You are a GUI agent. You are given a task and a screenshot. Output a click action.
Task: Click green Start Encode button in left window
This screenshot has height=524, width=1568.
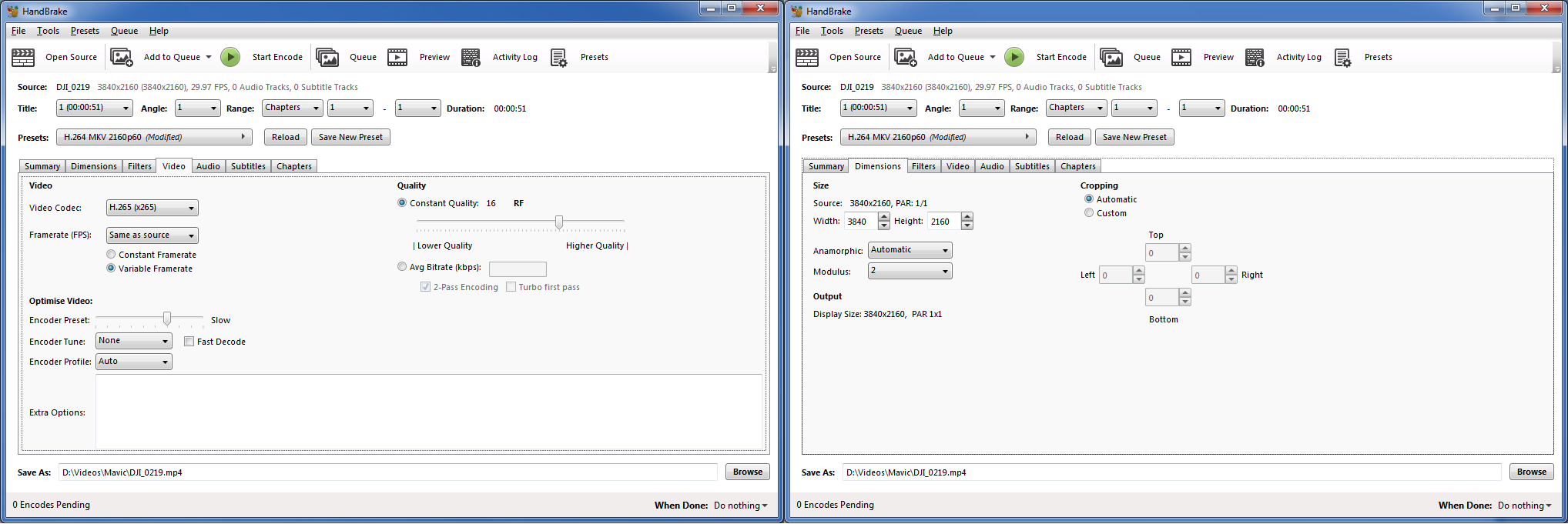pyautogui.click(x=230, y=57)
